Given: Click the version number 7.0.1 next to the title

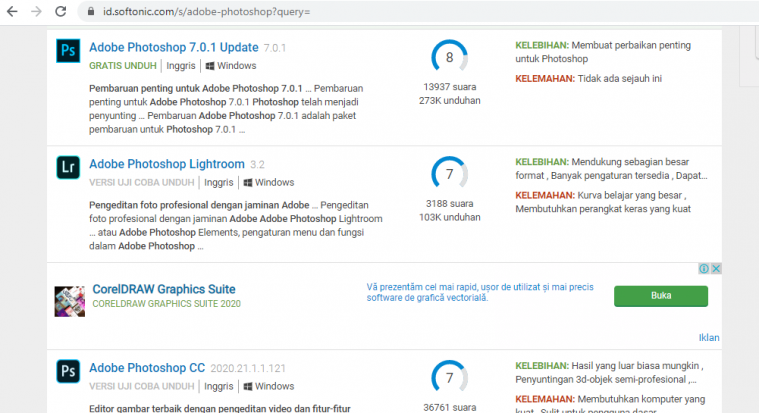Looking at the screenshot, I should [x=274, y=48].
